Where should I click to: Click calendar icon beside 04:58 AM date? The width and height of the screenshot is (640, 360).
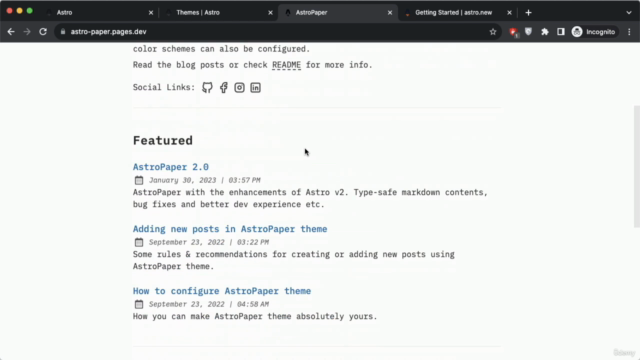[x=139, y=304]
